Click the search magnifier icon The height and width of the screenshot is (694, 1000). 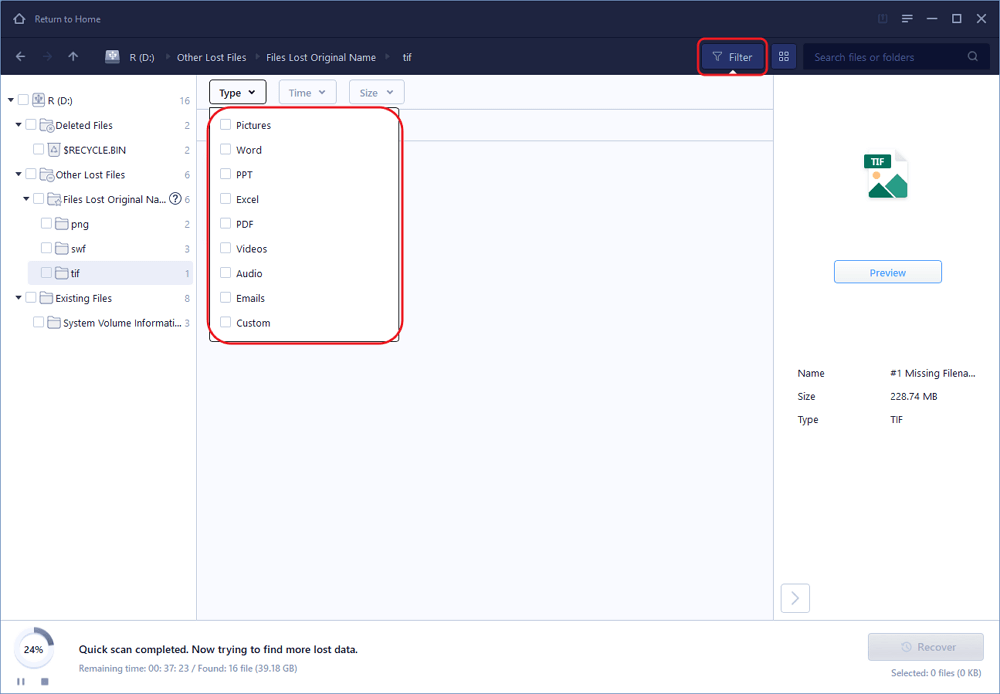pyautogui.click(x=971, y=57)
